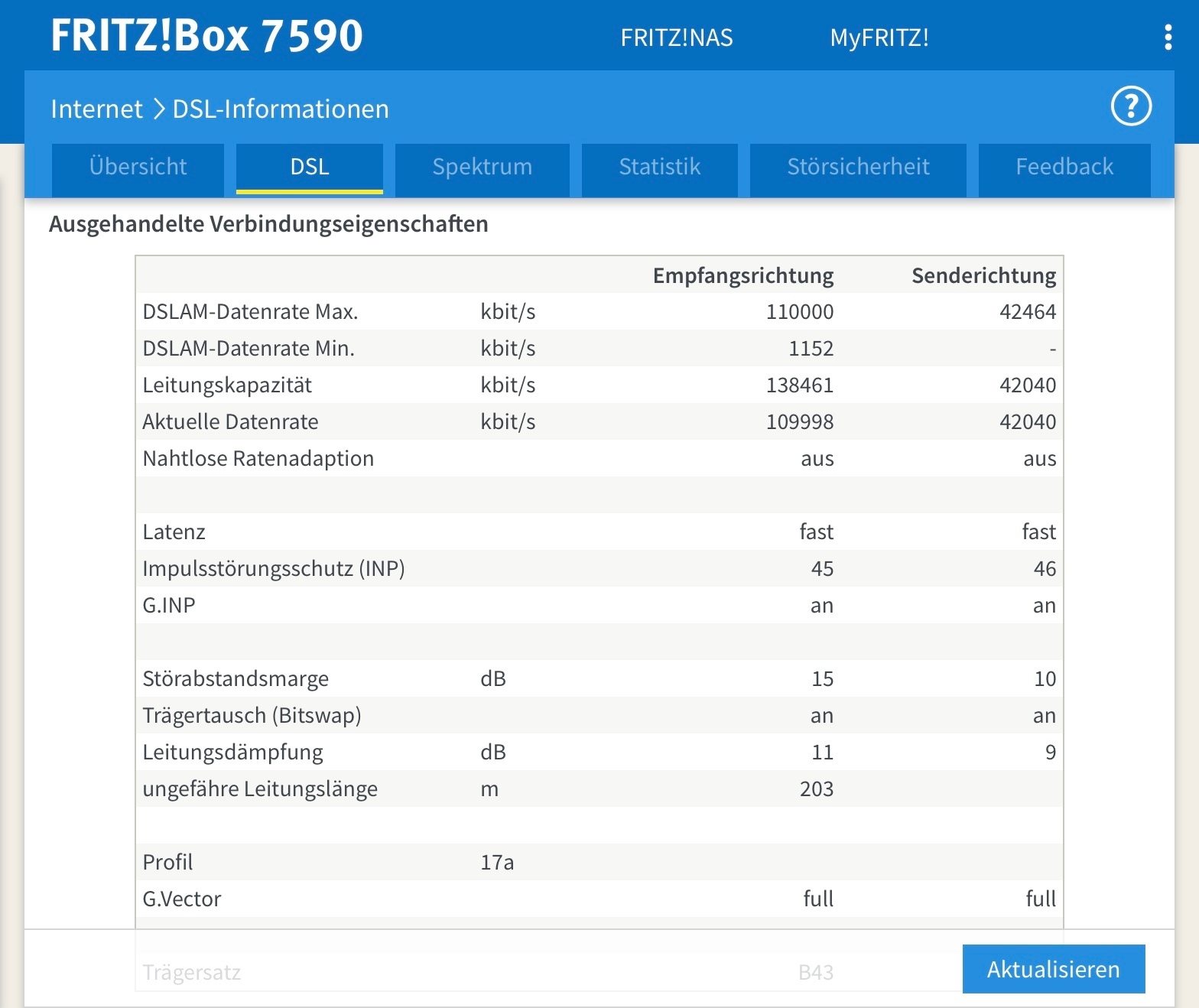Click the value 109998
This screenshot has width=1199, height=1008.
click(800, 422)
